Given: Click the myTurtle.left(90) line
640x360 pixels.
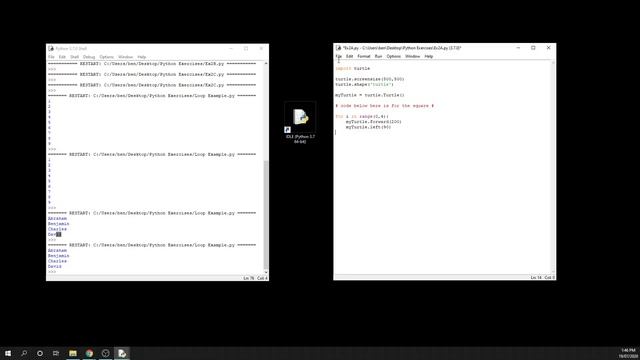Looking at the screenshot, I should 368,127.
